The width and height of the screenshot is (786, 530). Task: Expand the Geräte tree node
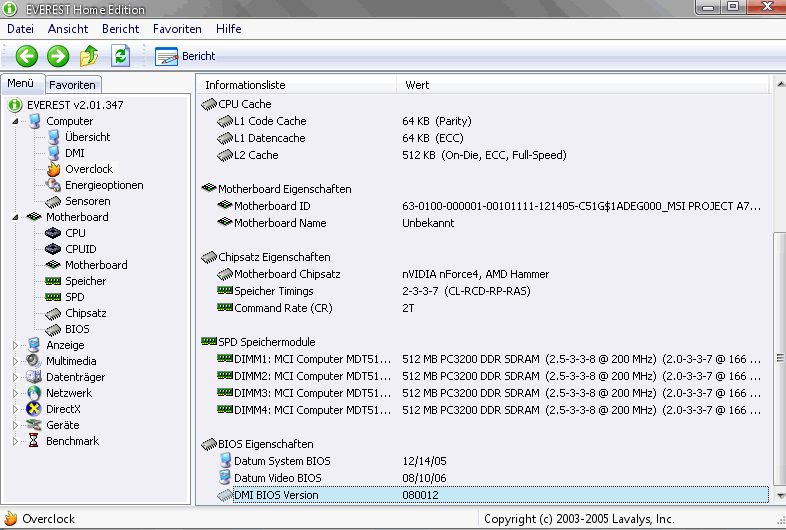[15, 425]
